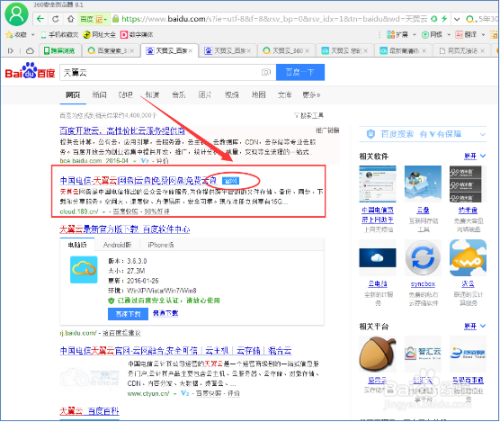The width and height of the screenshot is (500, 422).
Task: Click the camera image-search icon in search box
Action: point(266,72)
